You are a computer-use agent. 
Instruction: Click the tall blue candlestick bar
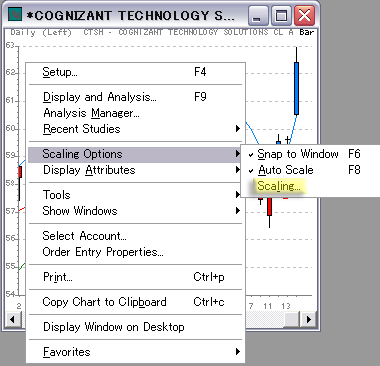pos(296,88)
